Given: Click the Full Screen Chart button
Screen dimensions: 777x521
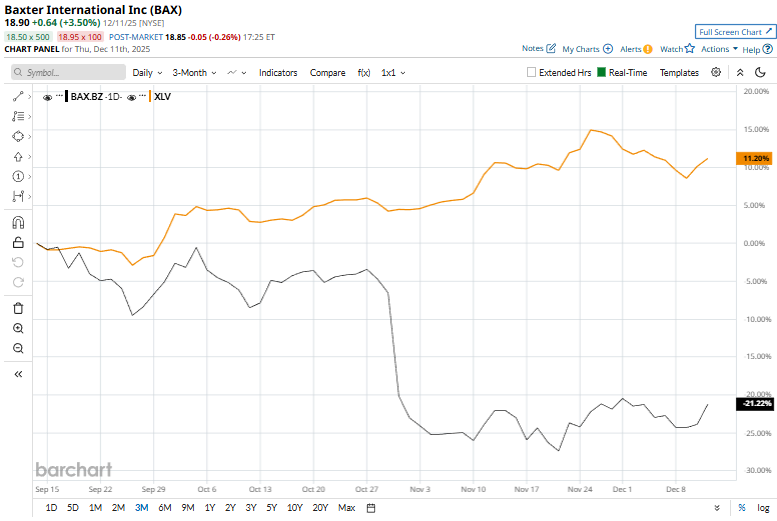Looking at the screenshot, I should (x=735, y=32).
